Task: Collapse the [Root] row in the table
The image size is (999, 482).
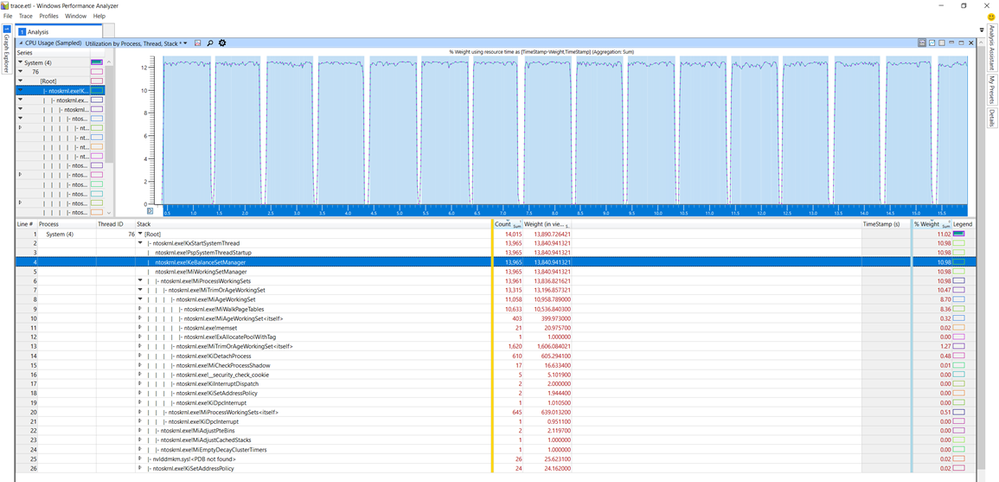Action: pos(140,234)
